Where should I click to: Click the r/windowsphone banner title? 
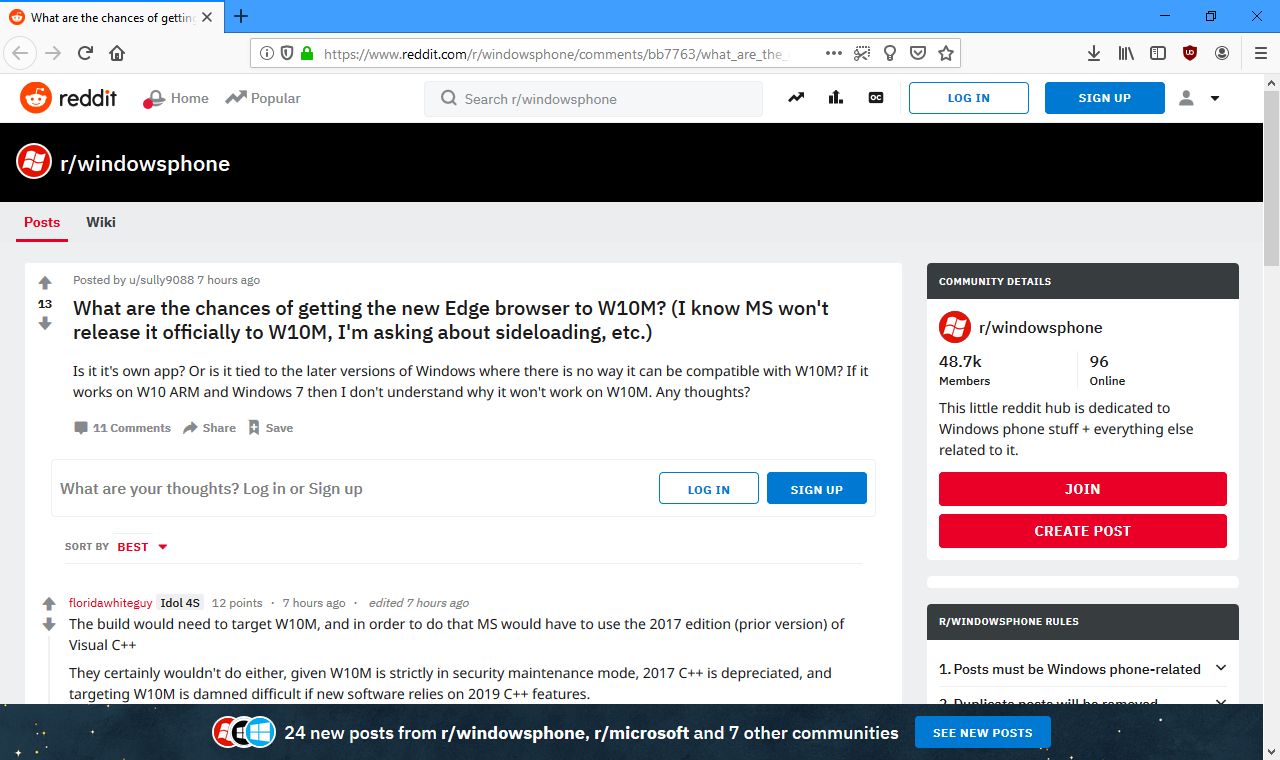click(145, 163)
